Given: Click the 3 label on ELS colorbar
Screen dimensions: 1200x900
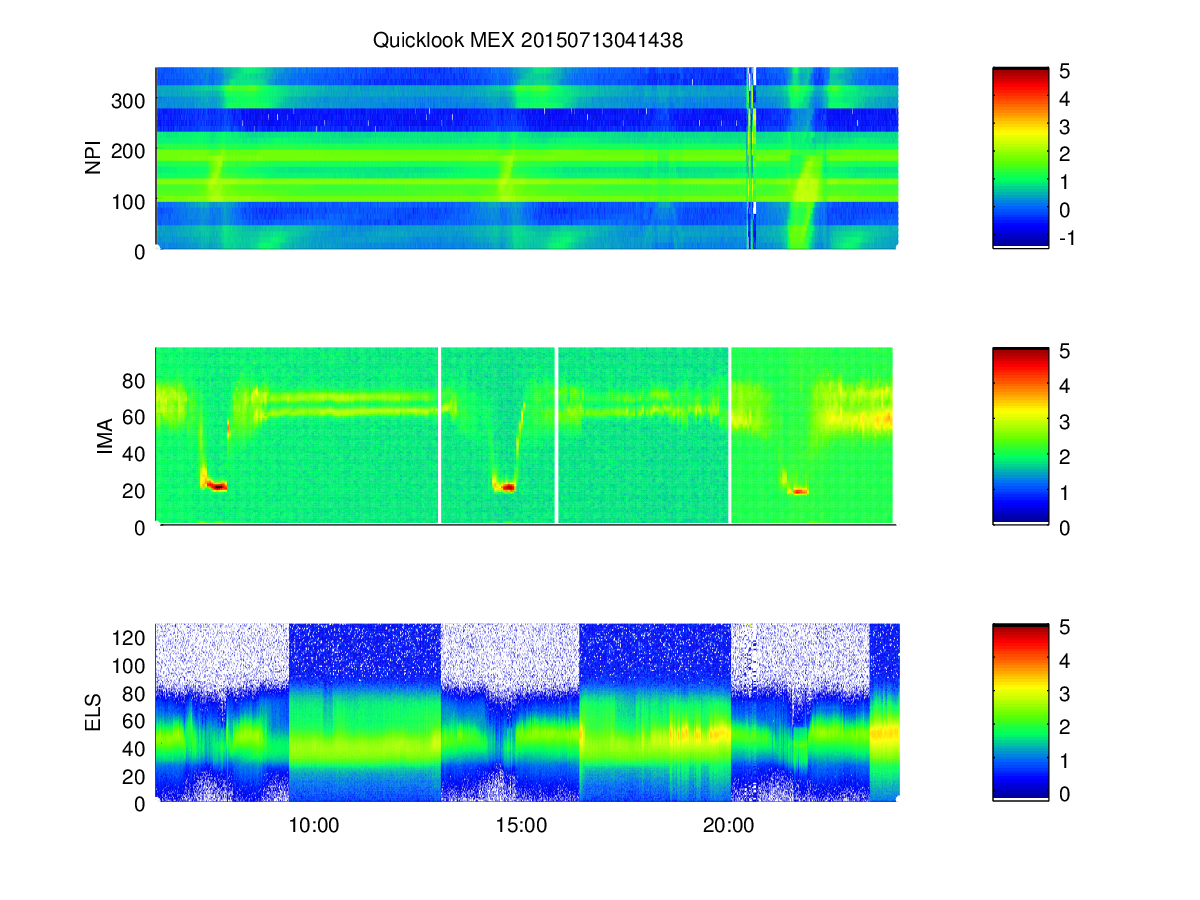Looking at the screenshot, I should point(1066,692).
